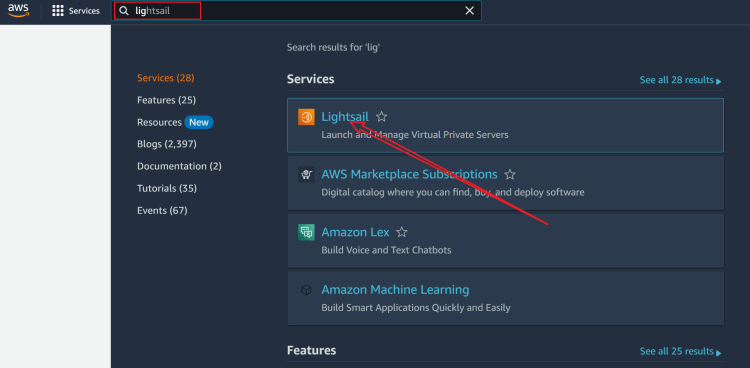
Task: Click the AWS logo home icon
Action: 18,11
